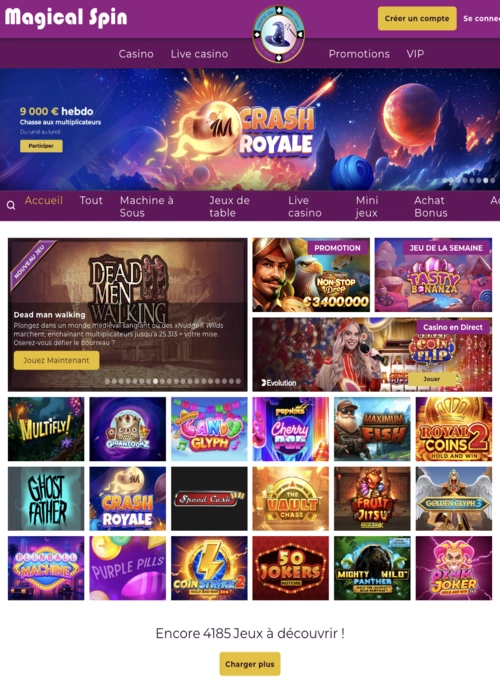Switch to Jeux de table tab
Image resolution: width=500 pixels, height=700 pixels.
click(x=229, y=206)
